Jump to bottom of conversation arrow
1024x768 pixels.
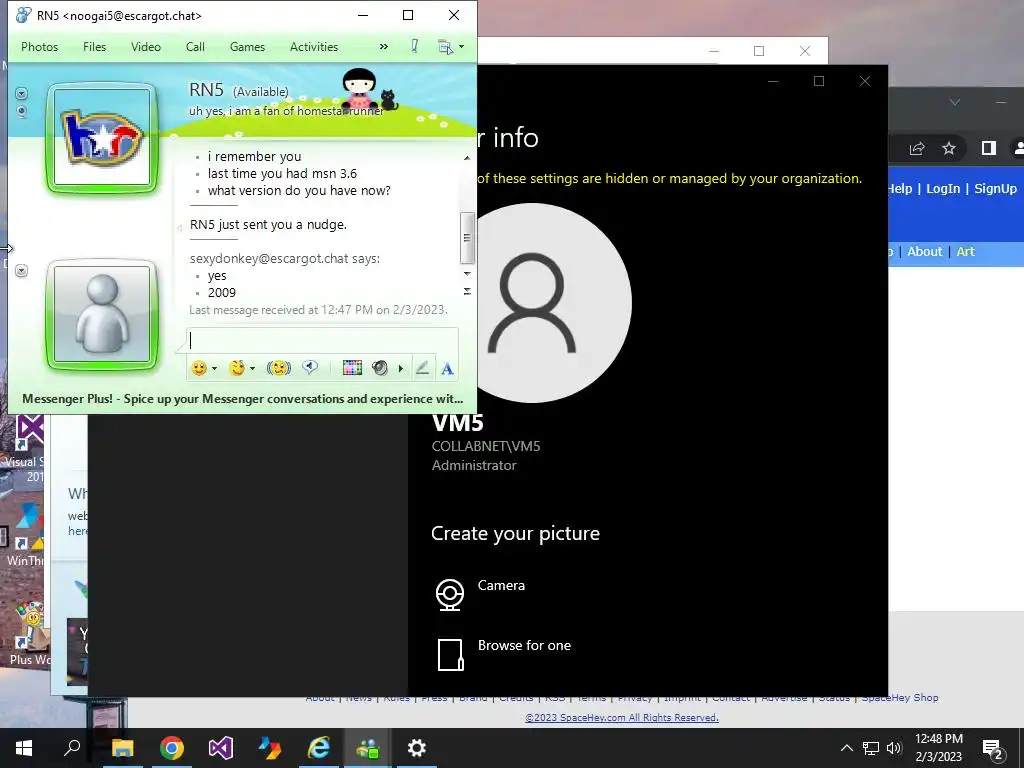coord(467,291)
